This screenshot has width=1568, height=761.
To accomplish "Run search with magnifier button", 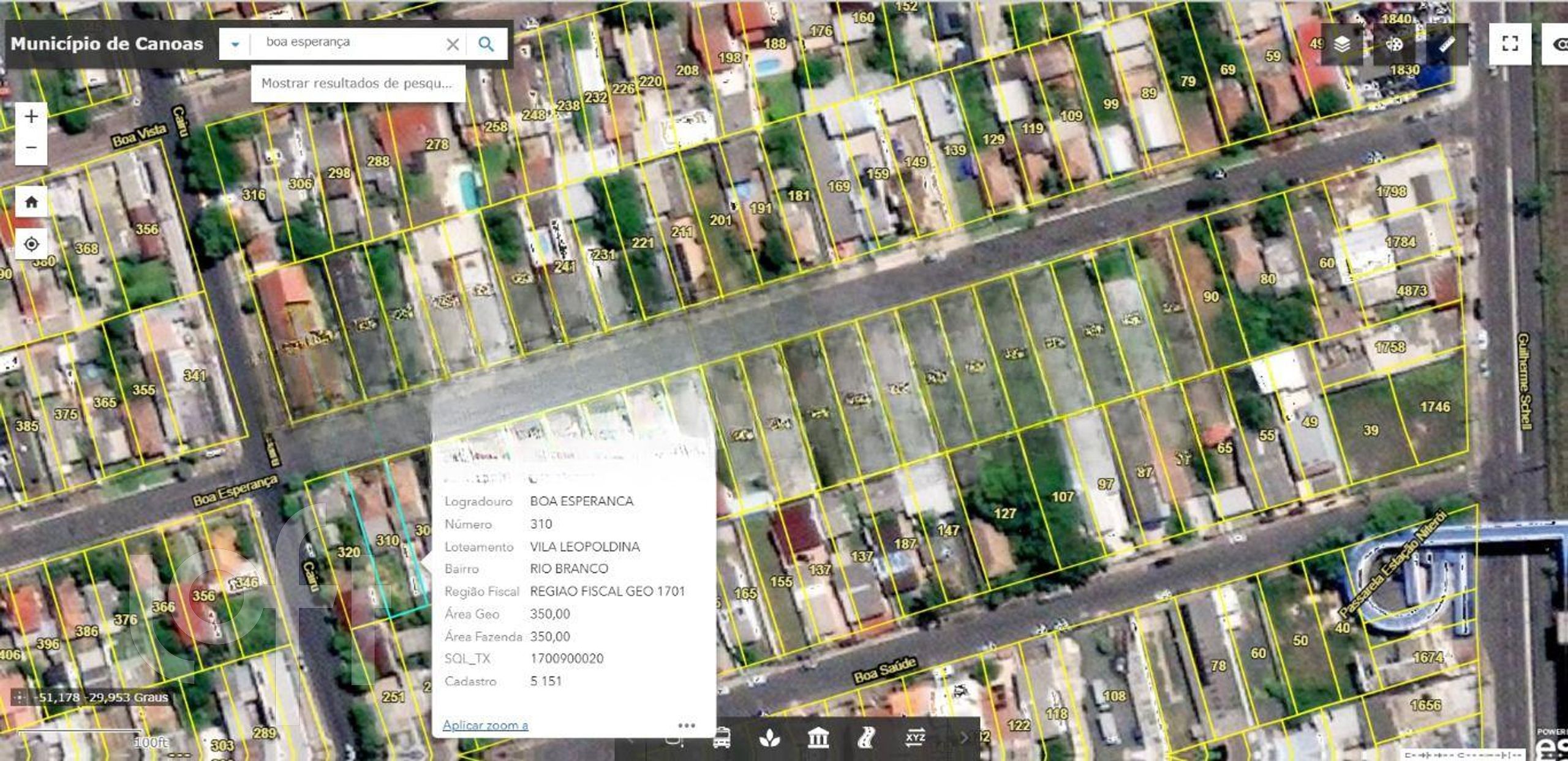I will 486,44.
